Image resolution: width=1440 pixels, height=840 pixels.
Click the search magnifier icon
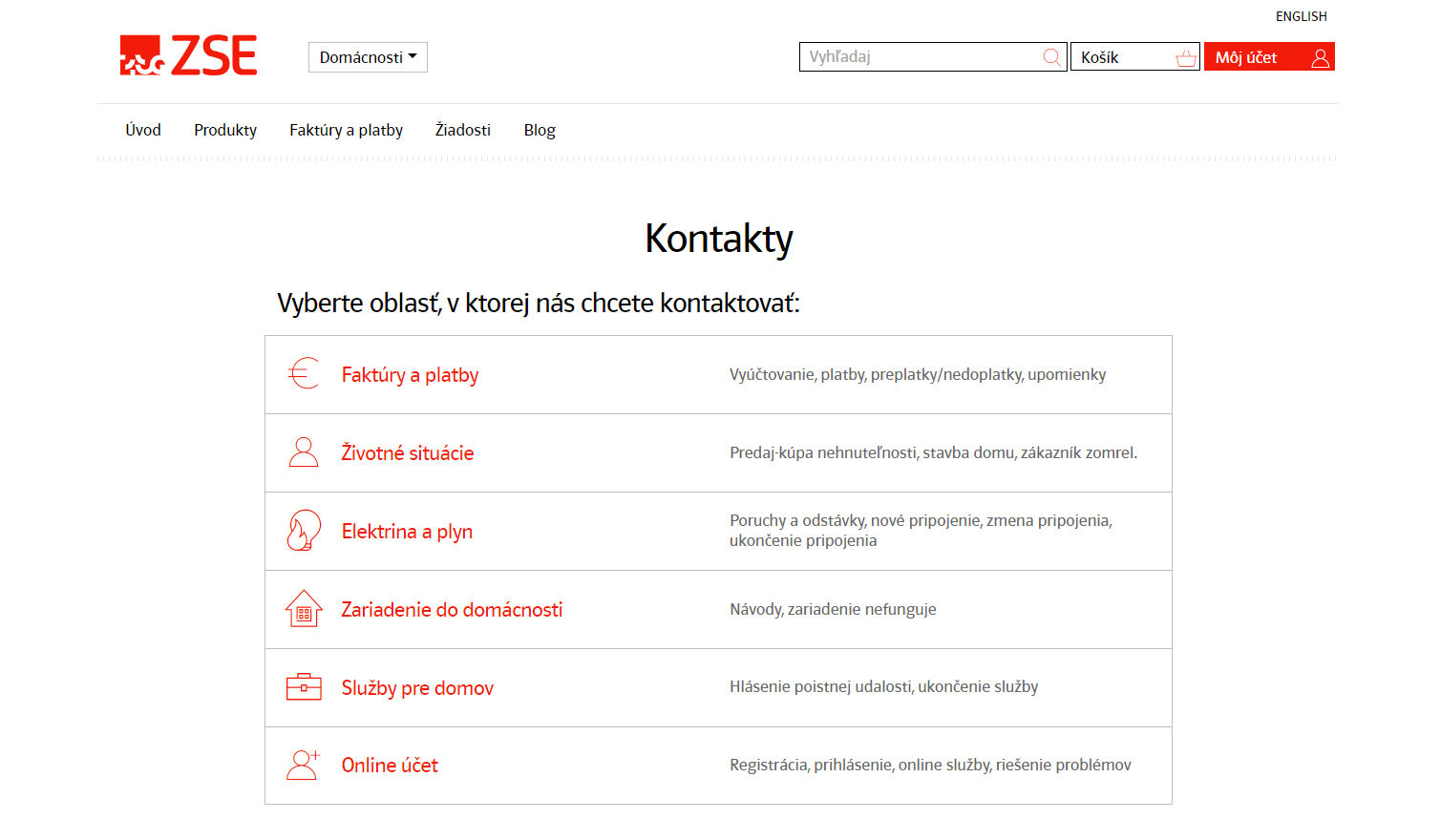pyautogui.click(x=1051, y=57)
